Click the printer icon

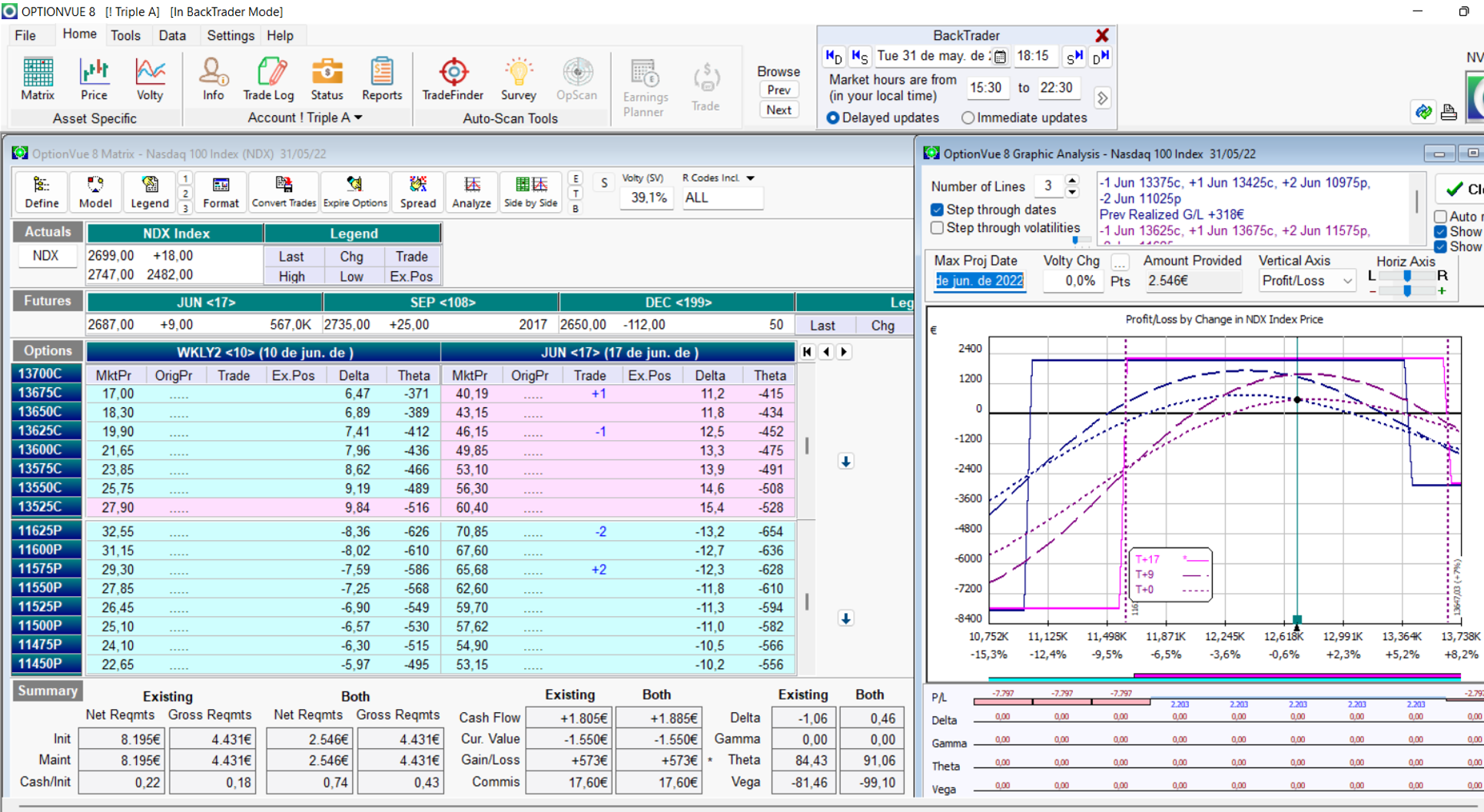(x=1449, y=112)
